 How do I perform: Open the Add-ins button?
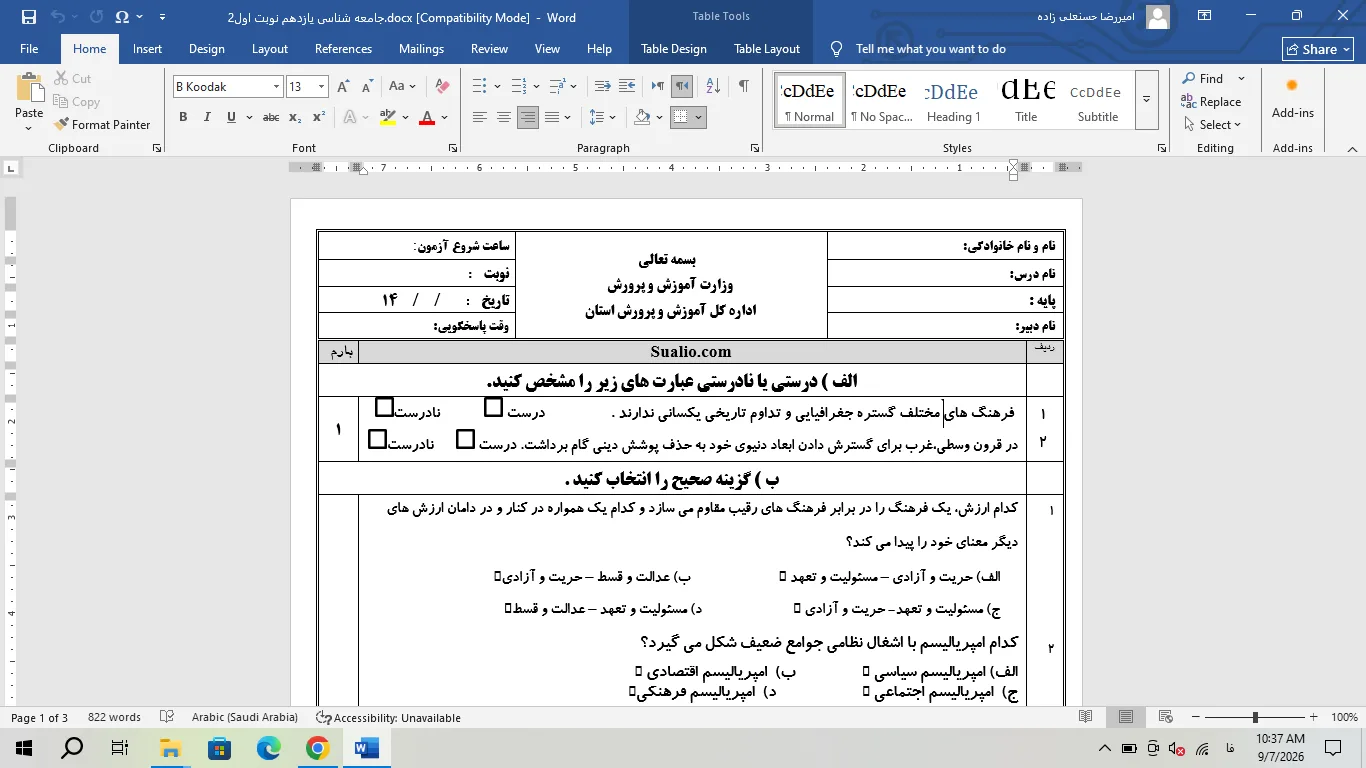[1292, 98]
